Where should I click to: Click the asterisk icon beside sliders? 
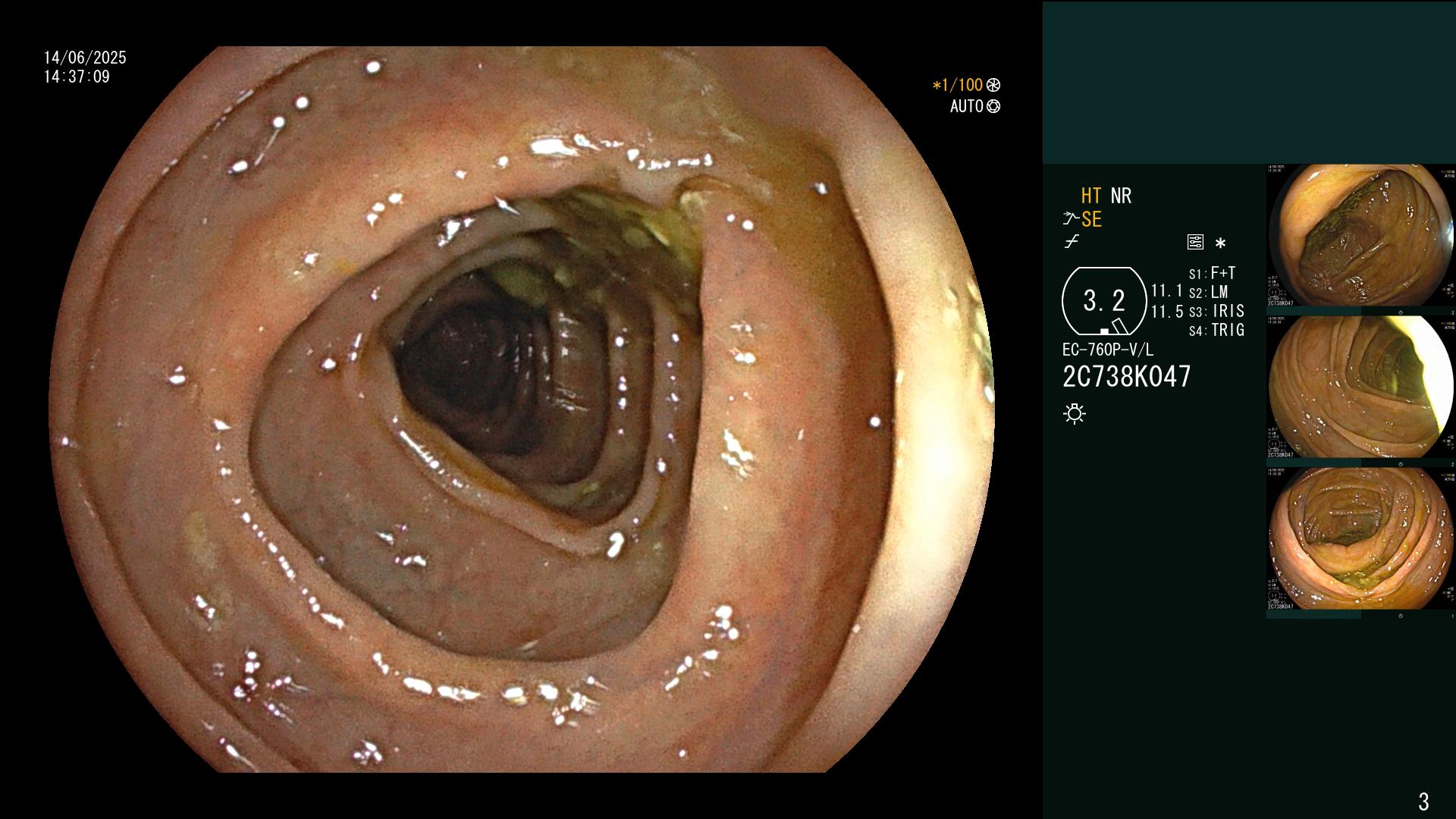[x=1220, y=243]
